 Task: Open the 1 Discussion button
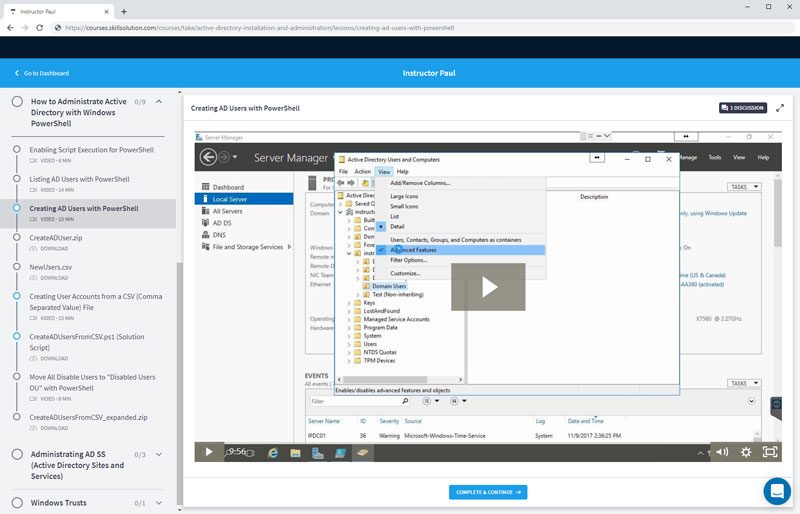743,108
